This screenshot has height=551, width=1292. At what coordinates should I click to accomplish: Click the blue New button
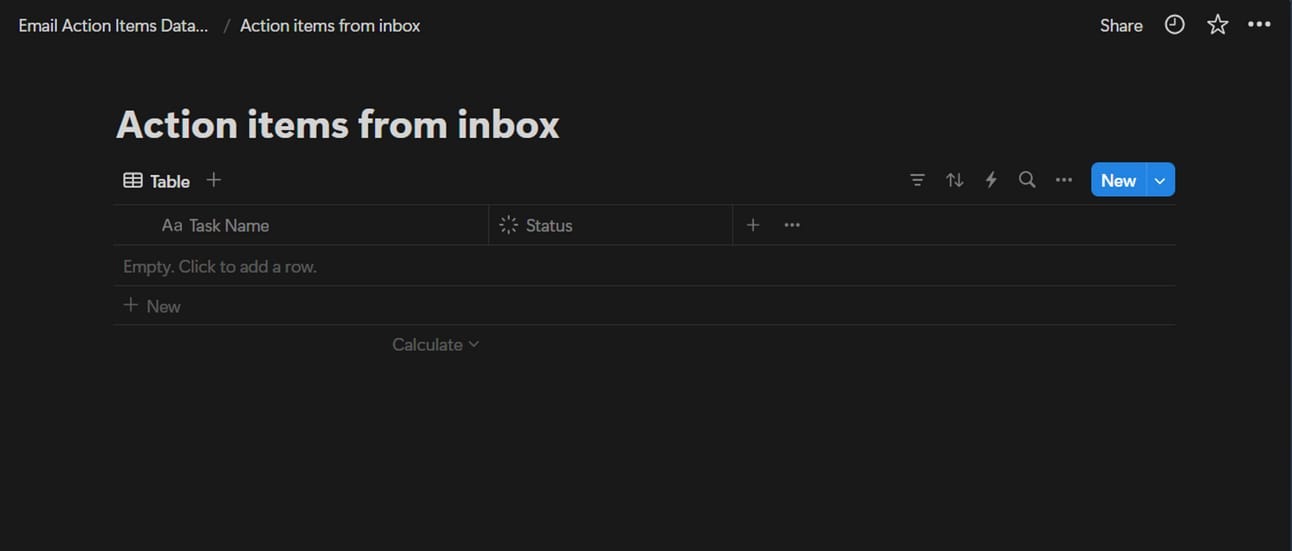[1118, 180]
